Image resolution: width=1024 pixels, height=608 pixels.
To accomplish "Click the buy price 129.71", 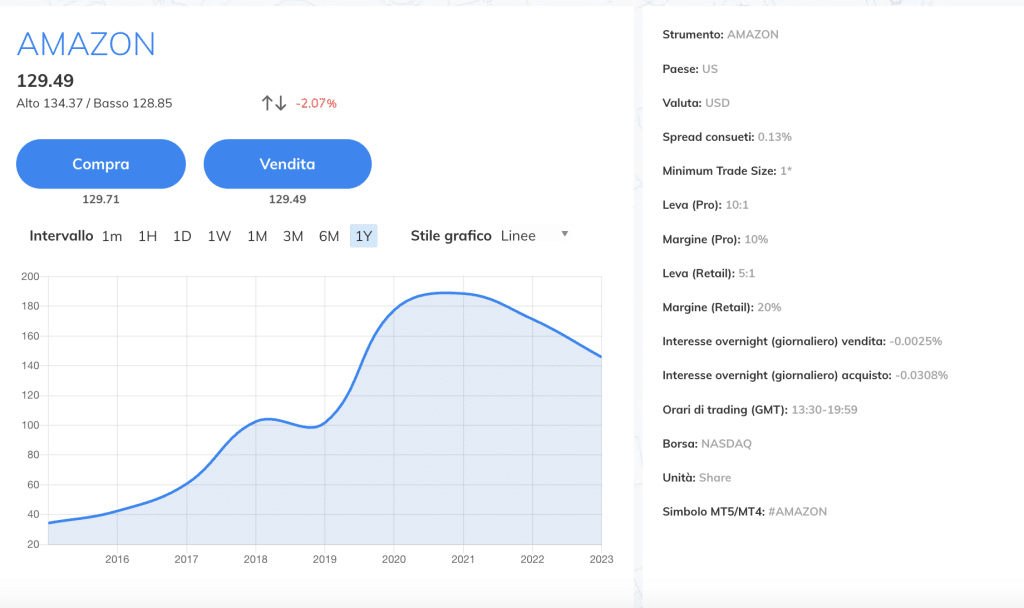I will coord(100,198).
